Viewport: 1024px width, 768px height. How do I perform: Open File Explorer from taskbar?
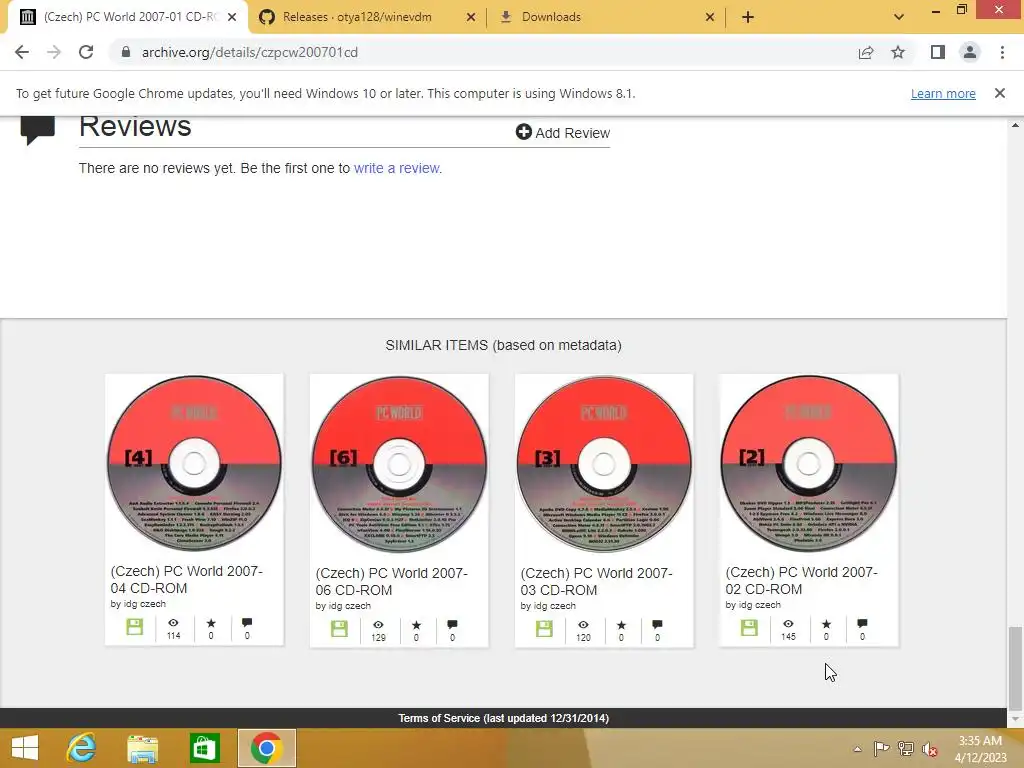(142, 748)
